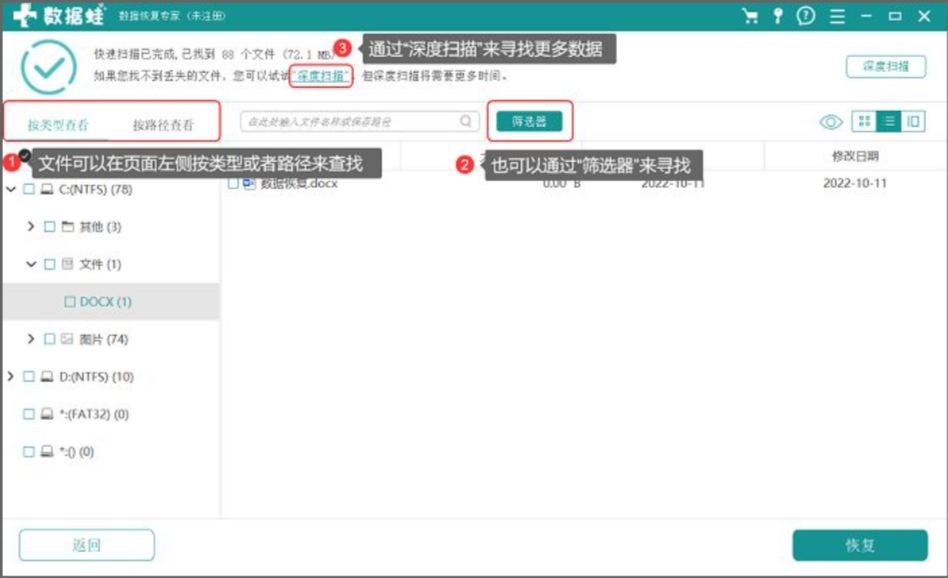Click the search magnifier icon

tap(466, 121)
